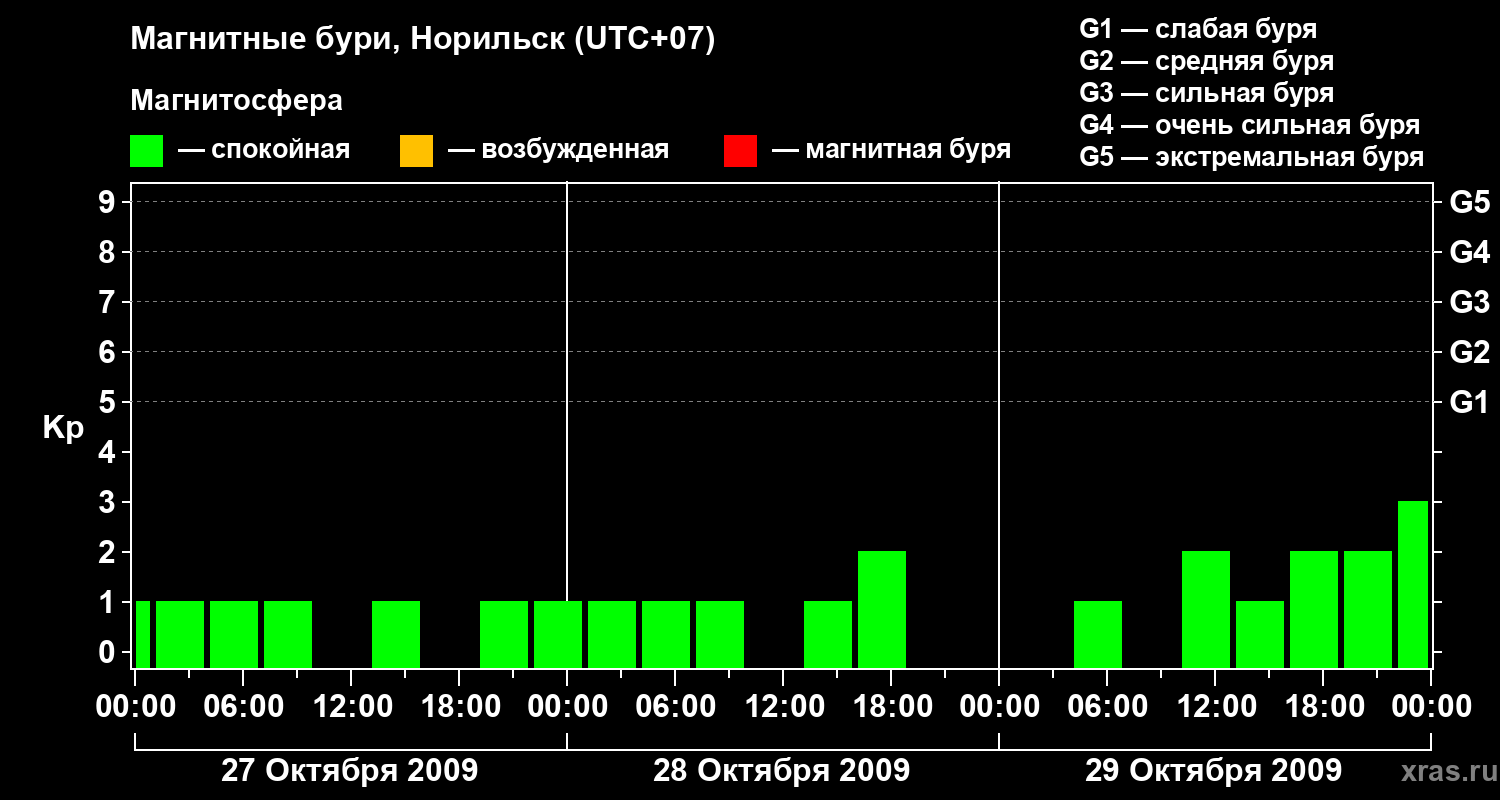Image resolution: width=1500 pixels, height=800 pixels.
Task: Select the 'G3 — сильная буря' description
Action: [1206, 93]
